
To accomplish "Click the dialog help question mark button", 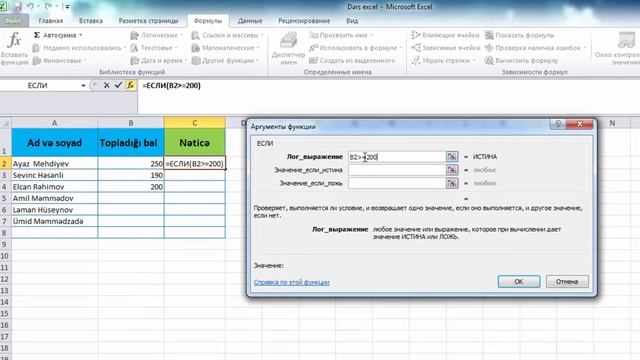I will [558, 124].
